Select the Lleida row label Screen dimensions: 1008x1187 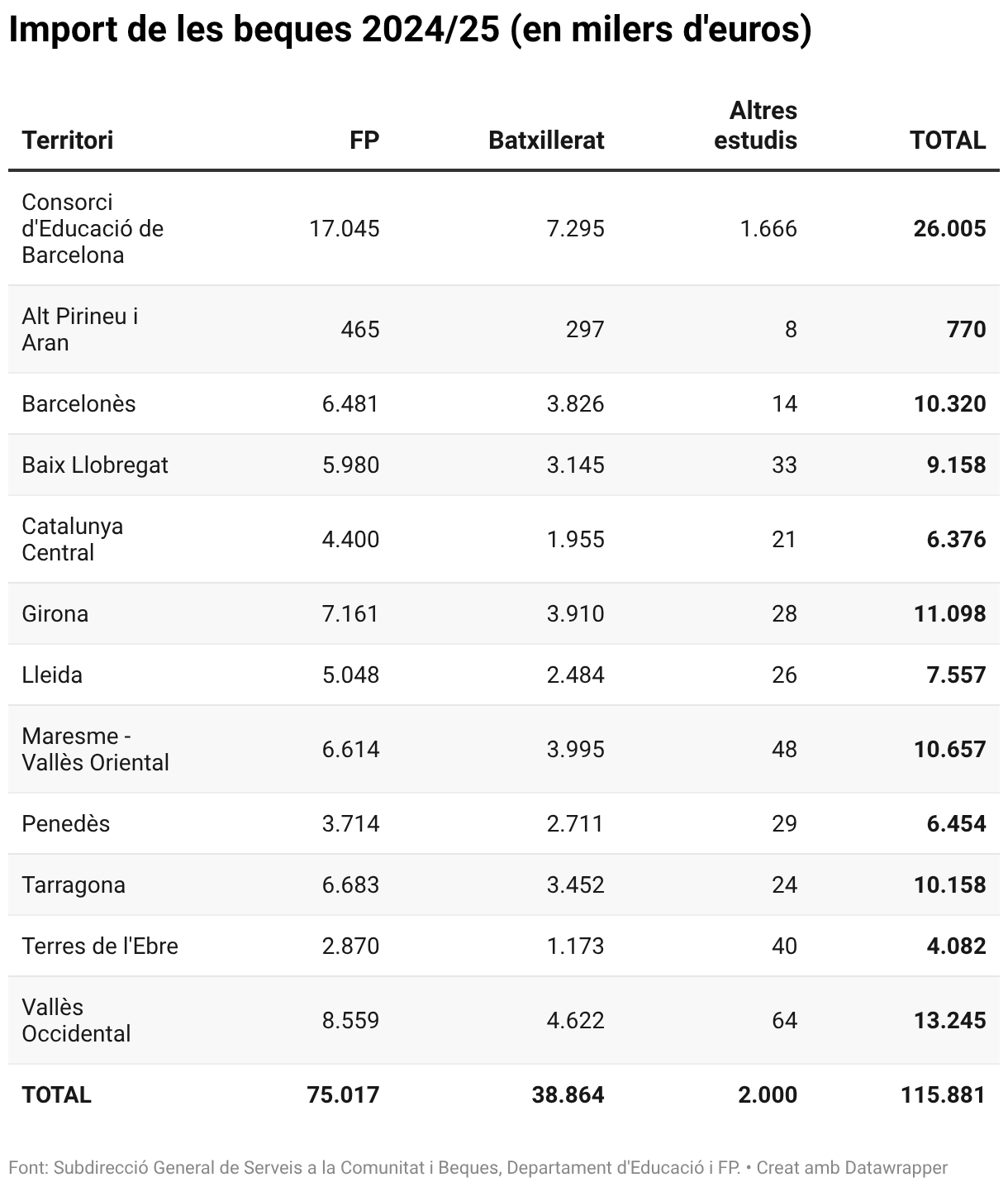52,675
